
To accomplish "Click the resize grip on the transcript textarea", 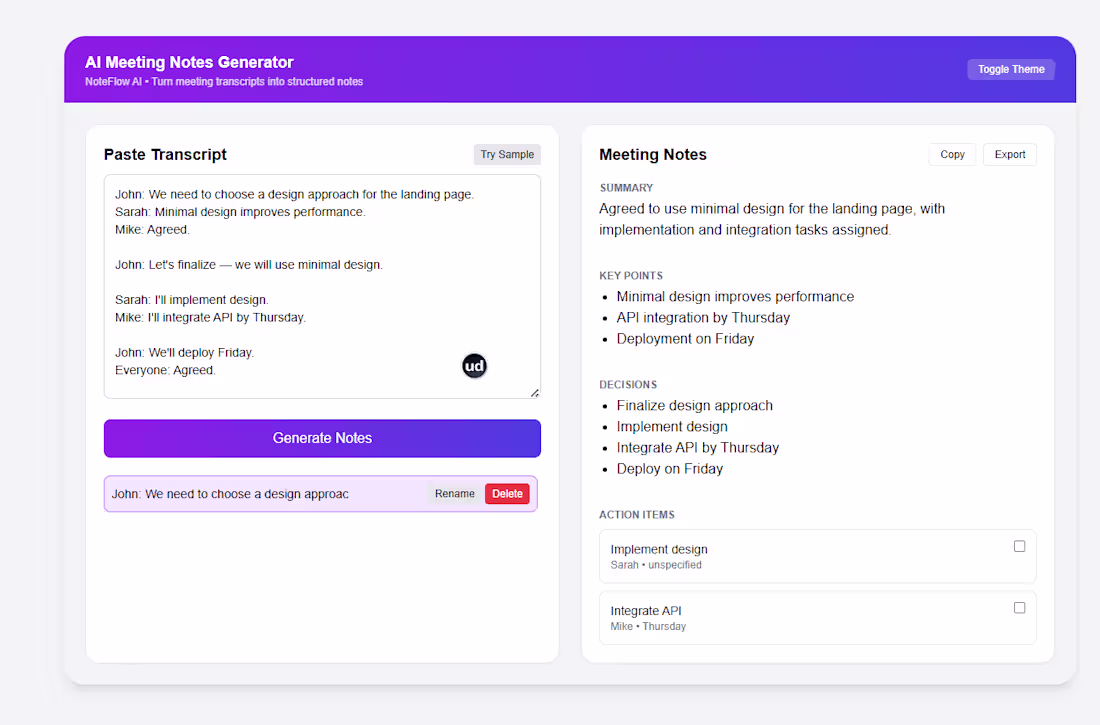I will tap(535, 391).
